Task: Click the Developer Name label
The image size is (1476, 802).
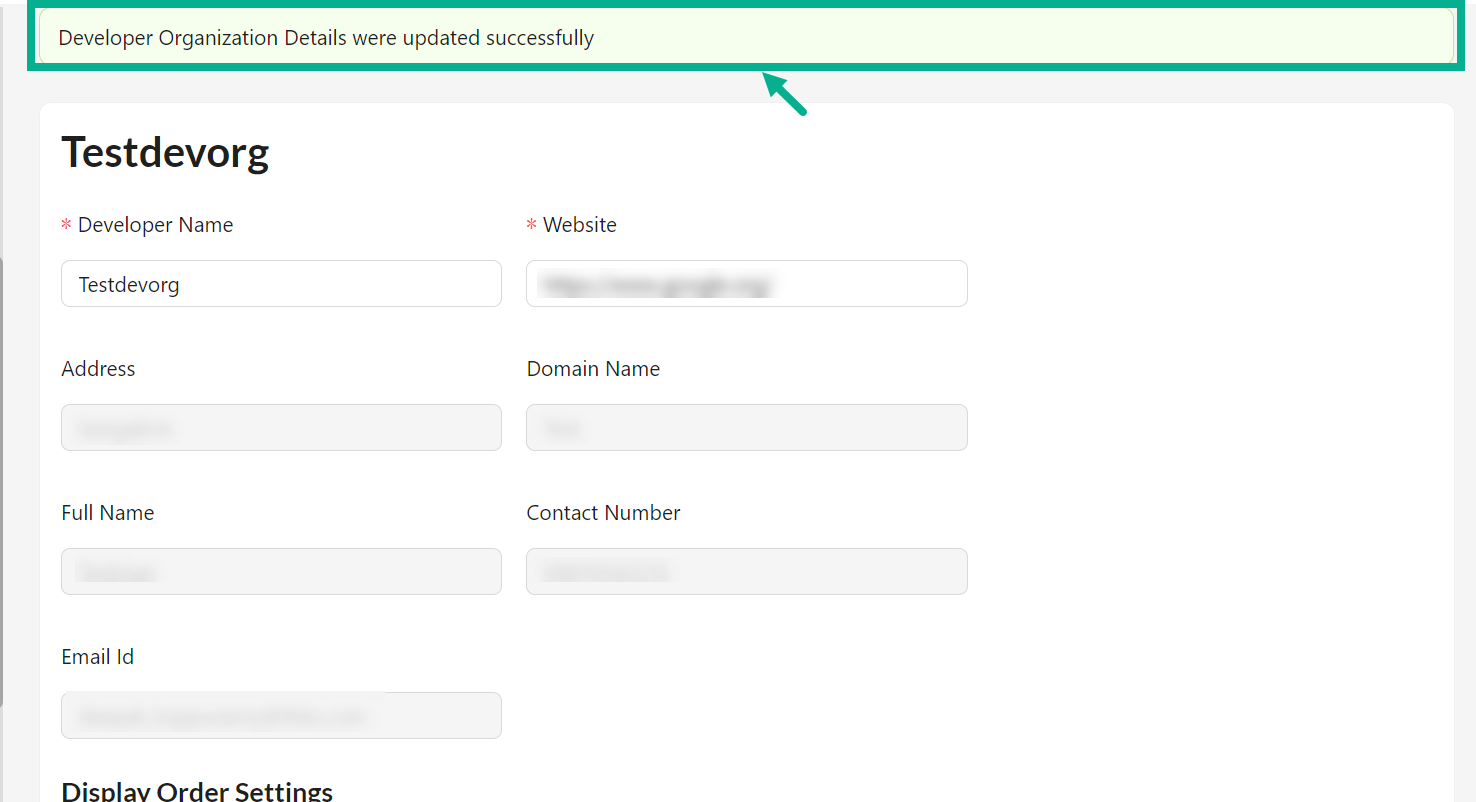Action: point(155,225)
